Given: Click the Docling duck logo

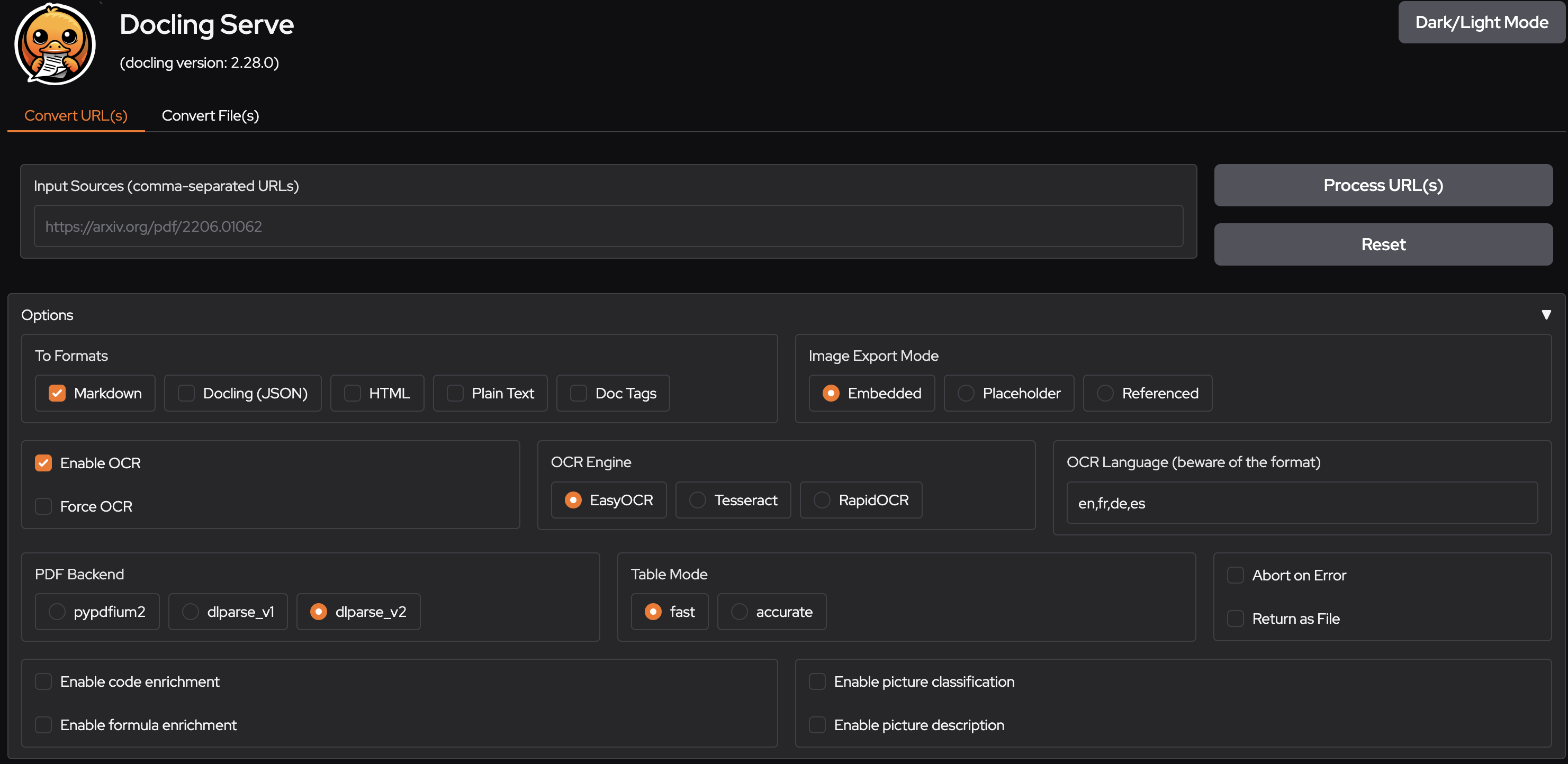Looking at the screenshot, I should coord(55,44).
